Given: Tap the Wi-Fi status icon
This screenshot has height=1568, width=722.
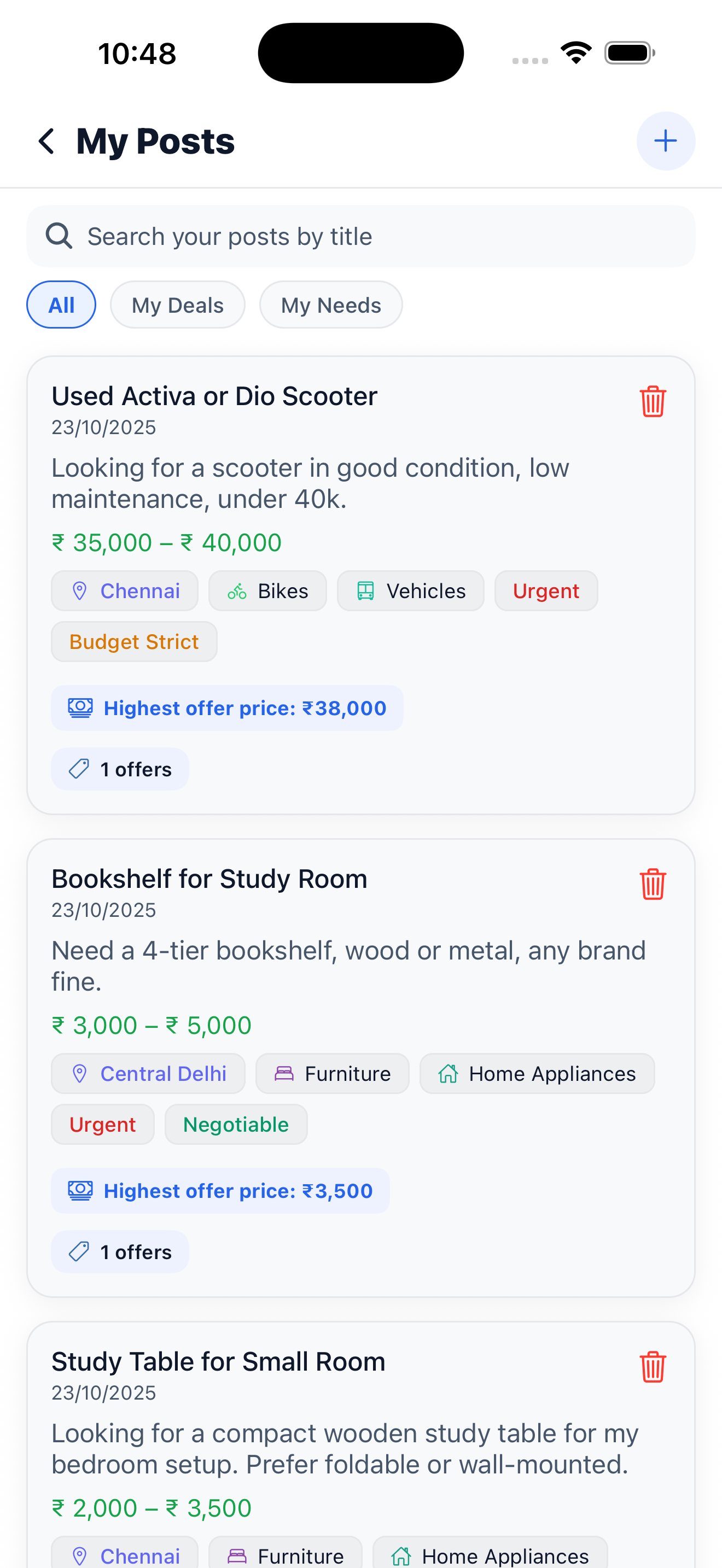Looking at the screenshot, I should click(x=575, y=53).
